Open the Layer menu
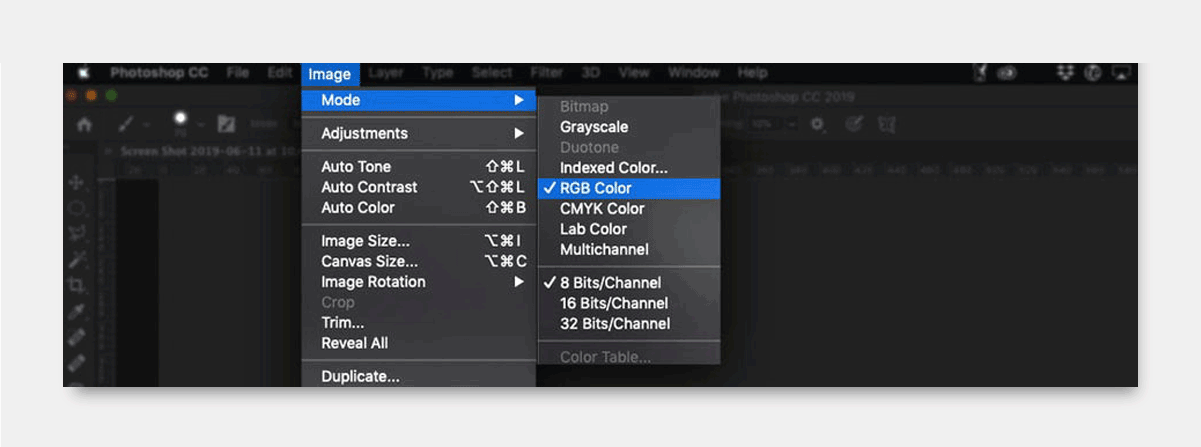 coord(386,73)
